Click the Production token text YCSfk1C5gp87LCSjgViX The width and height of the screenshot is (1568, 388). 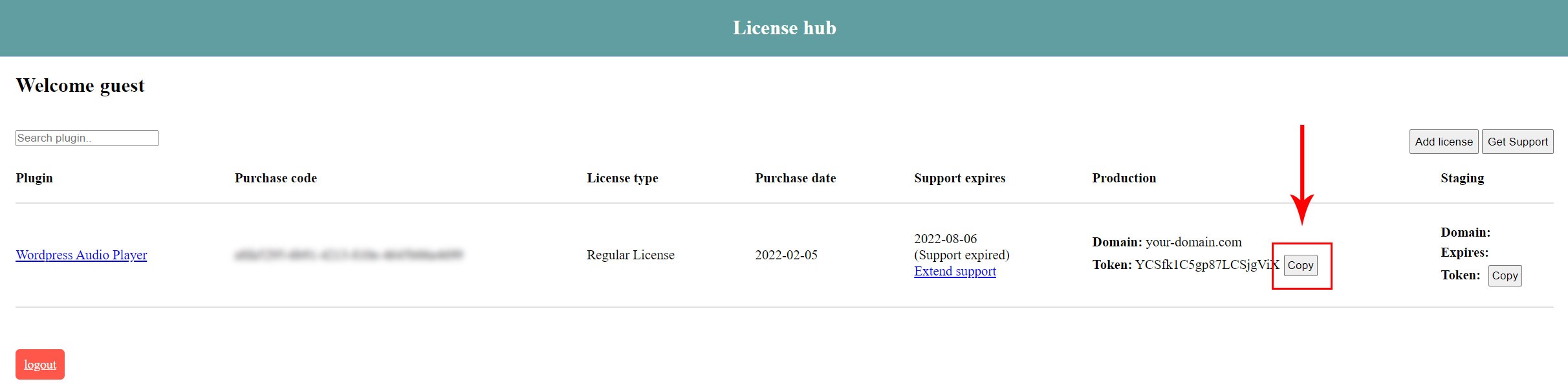[x=1206, y=264]
